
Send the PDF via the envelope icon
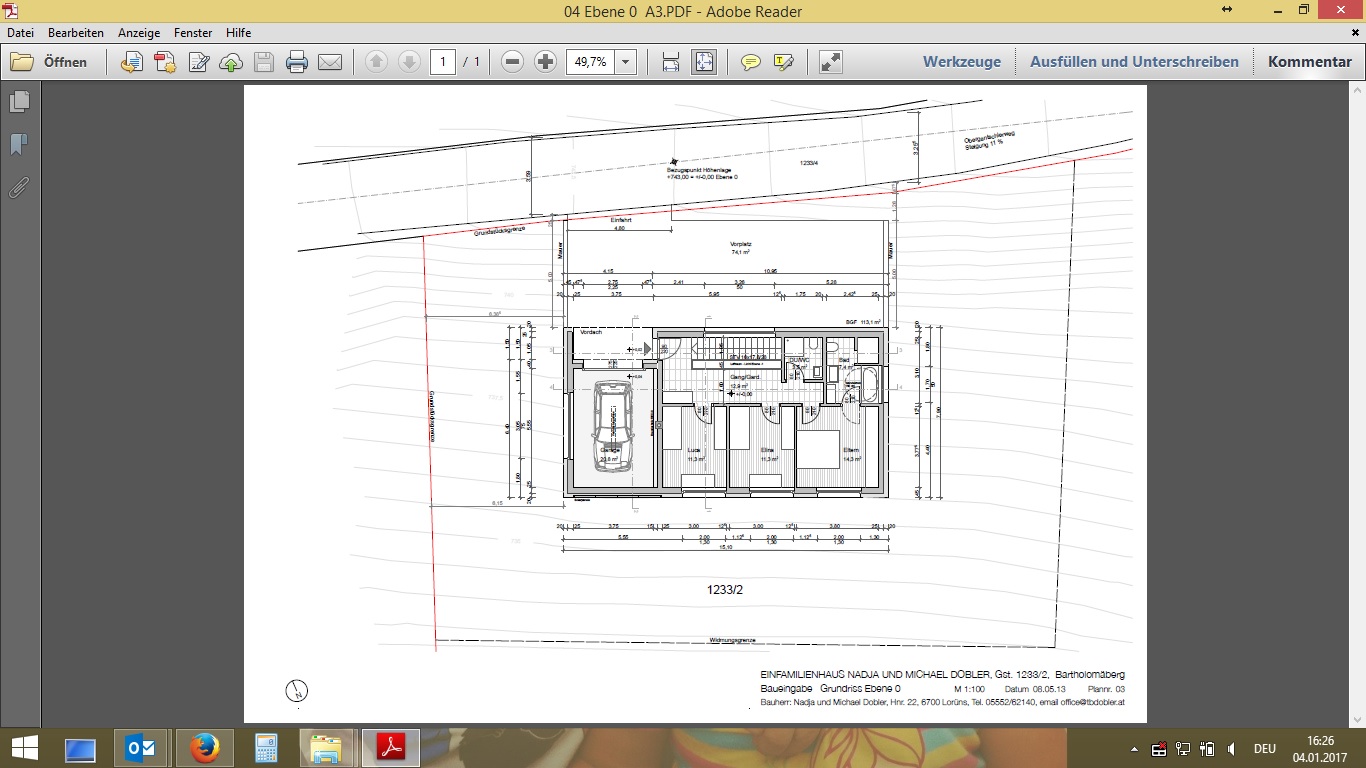[330, 62]
